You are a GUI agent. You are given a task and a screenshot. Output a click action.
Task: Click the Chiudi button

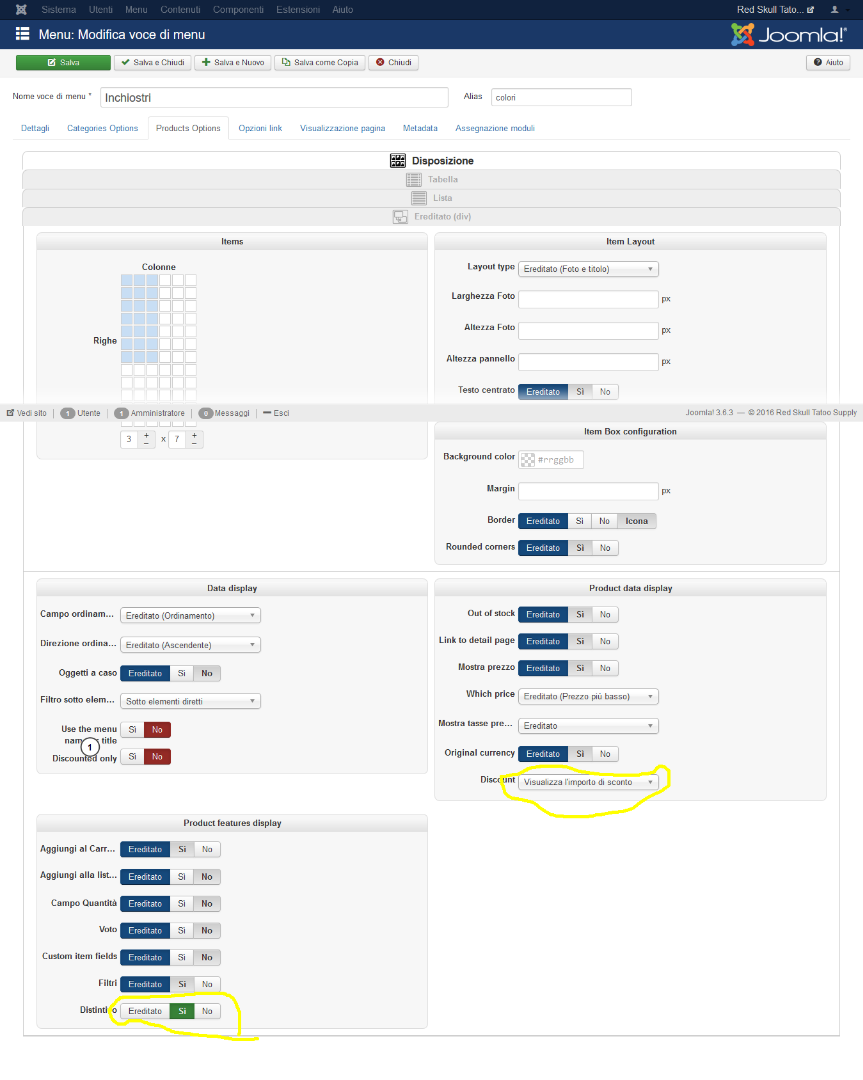point(394,63)
